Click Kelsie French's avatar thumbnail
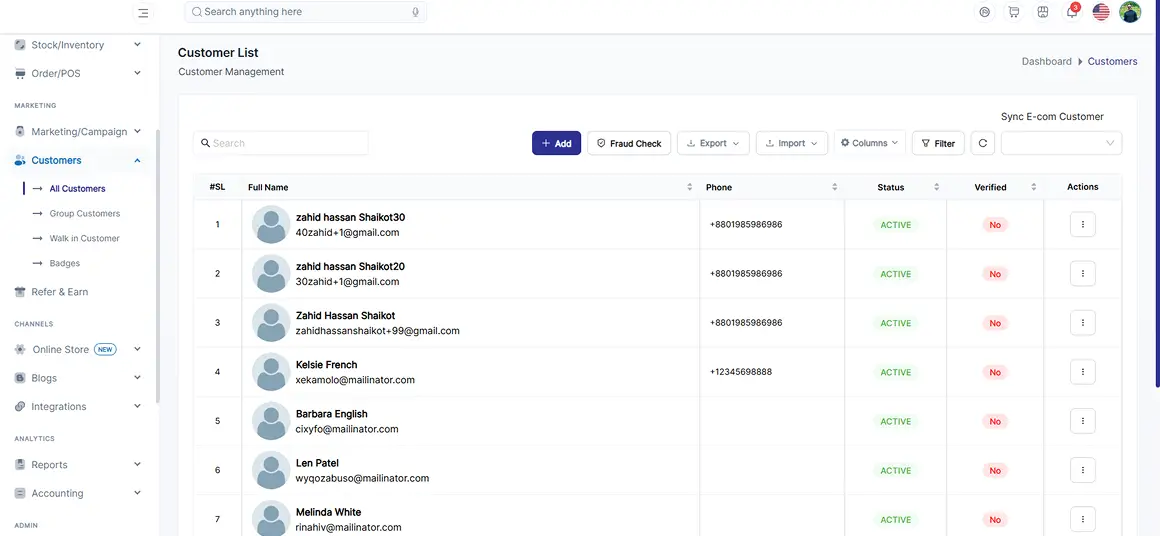1160x536 pixels. click(x=271, y=372)
